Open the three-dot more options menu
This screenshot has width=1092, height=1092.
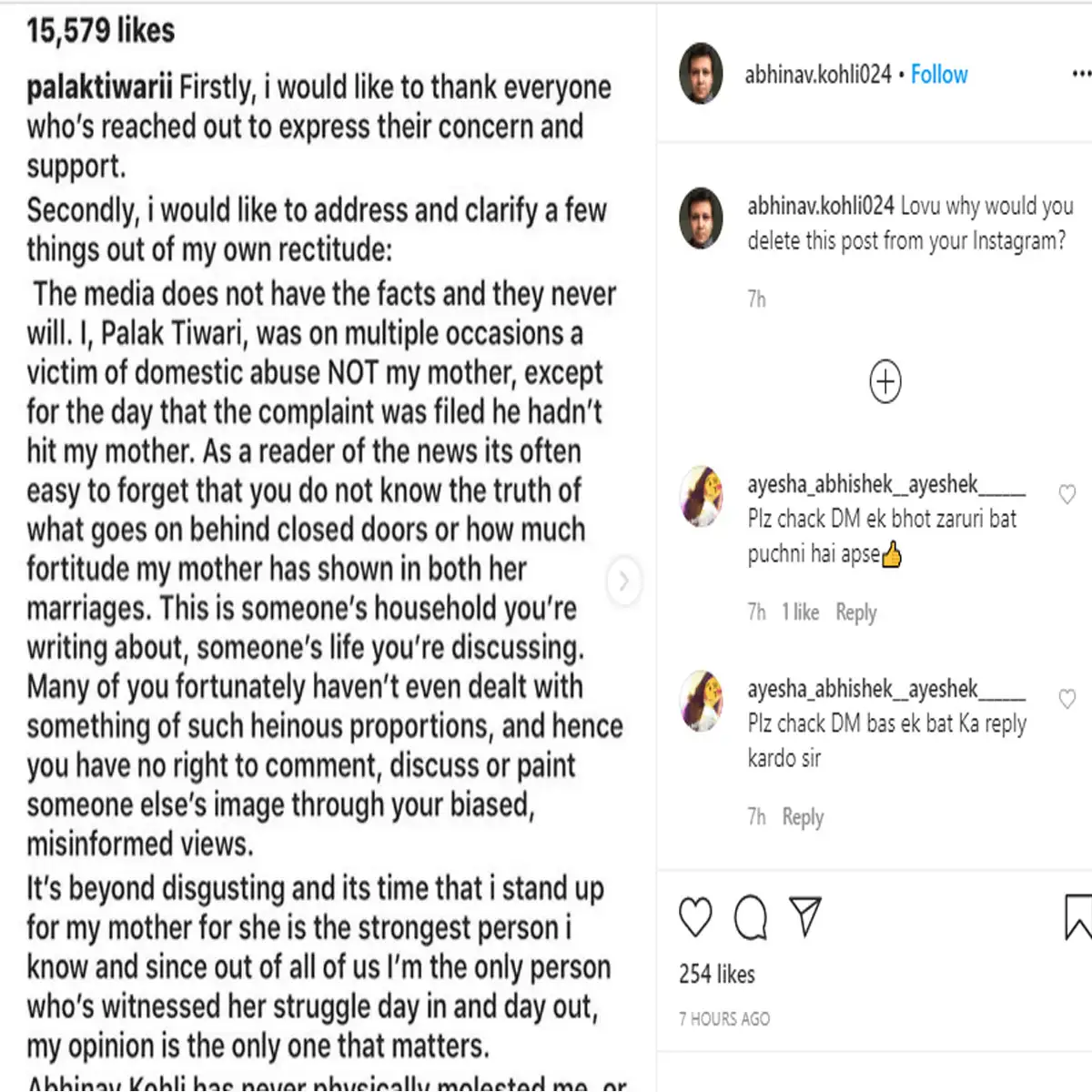[x=1080, y=74]
